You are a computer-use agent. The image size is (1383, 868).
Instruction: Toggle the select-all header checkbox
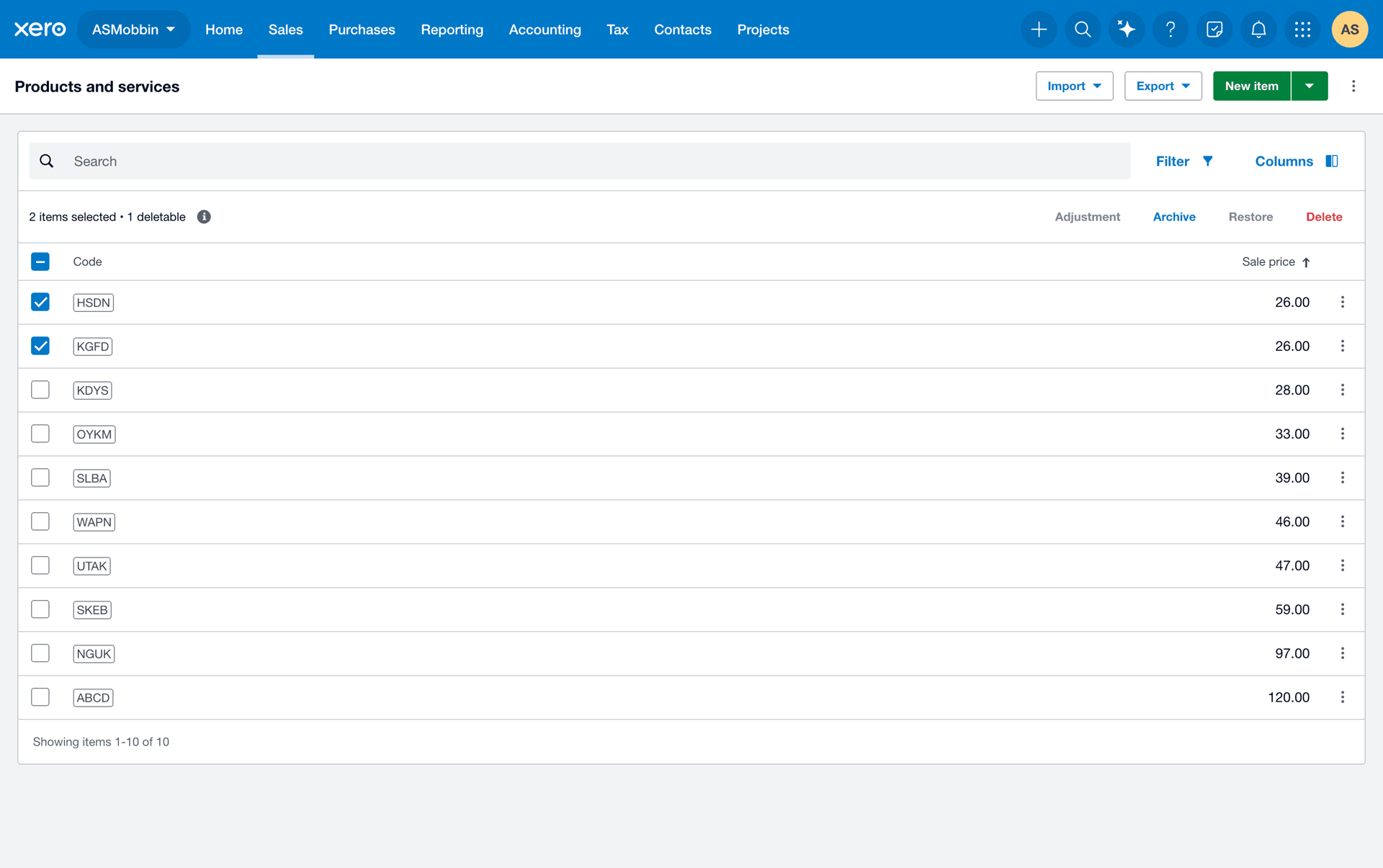click(40, 261)
